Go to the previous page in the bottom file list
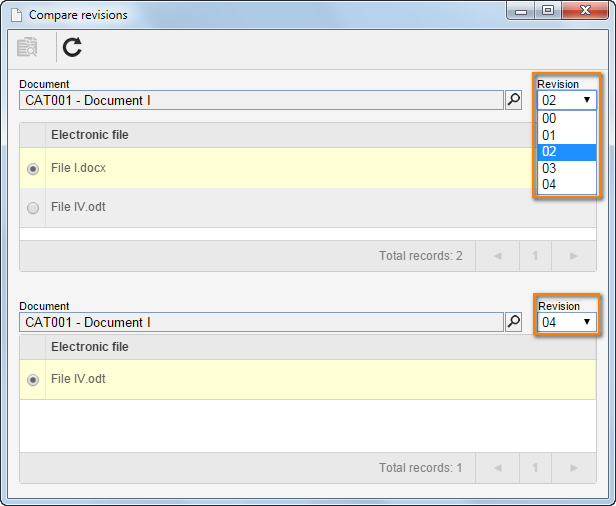Screen dimensions: 616x506 [498, 468]
